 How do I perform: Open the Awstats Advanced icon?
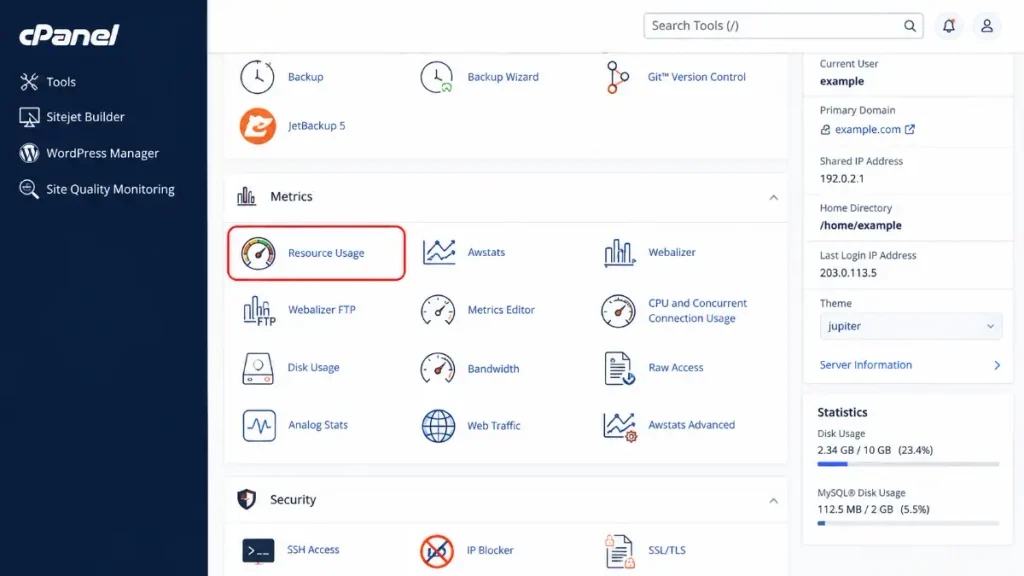tap(619, 426)
